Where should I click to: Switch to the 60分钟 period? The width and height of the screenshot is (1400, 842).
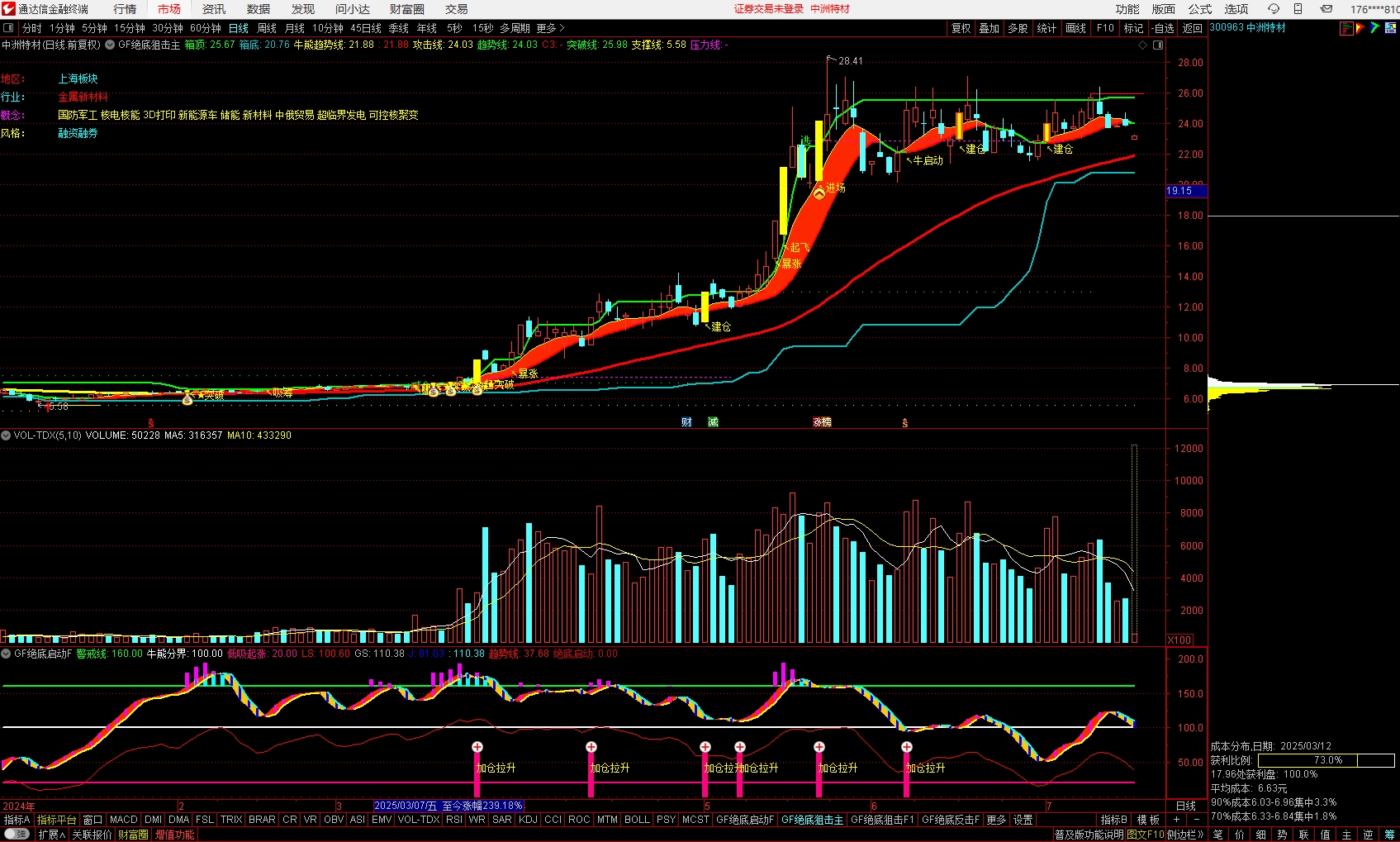pyautogui.click(x=206, y=28)
